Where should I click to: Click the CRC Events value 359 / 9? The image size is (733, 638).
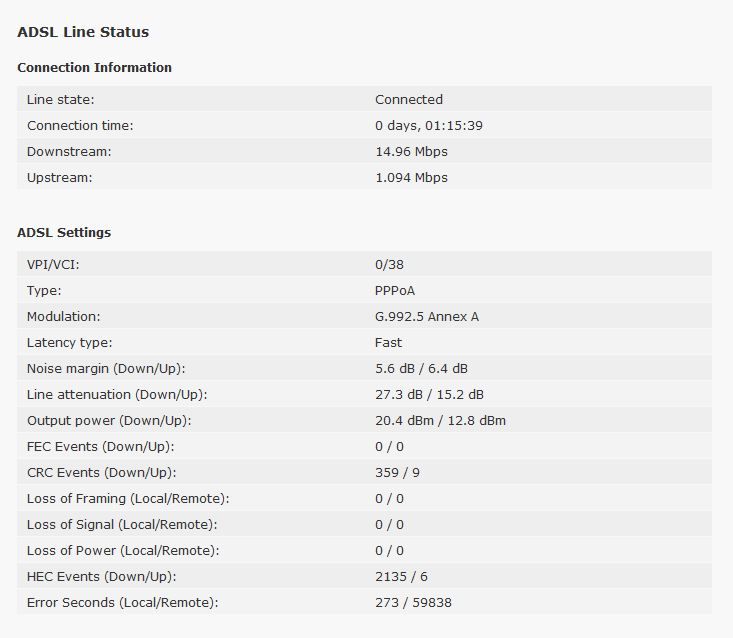(x=397, y=473)
